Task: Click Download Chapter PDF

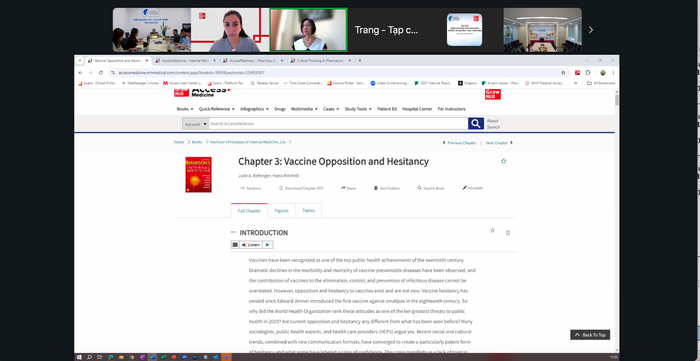Action: (x=301, y=188)
